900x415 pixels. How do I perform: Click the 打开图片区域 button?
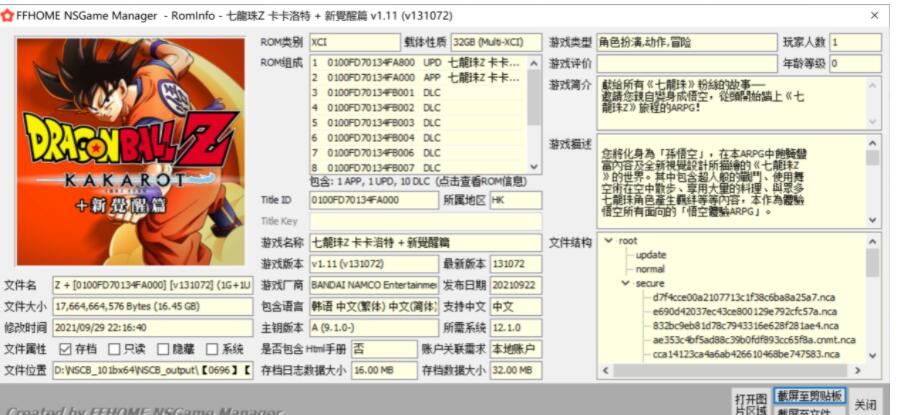pyautogui.click(x=751, y=403)
